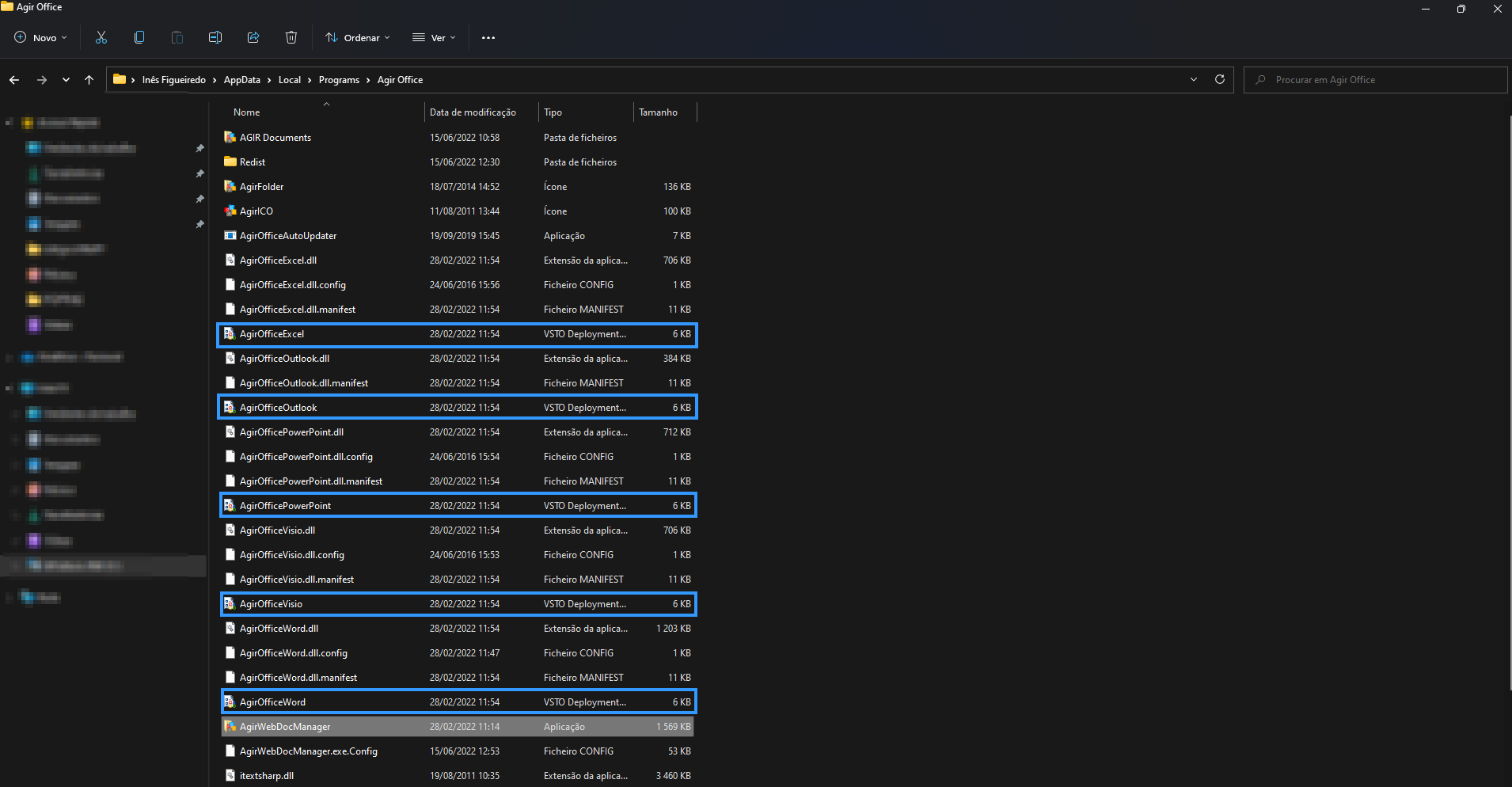Select AgirOfficeOutlook.dll.manifest file name
Image resolution: width=1512 pixels, height=787 pixels.
pos(304,382)
